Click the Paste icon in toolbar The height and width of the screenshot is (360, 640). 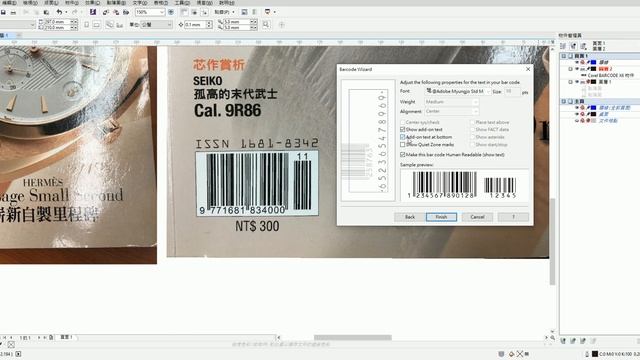tap(46, 12)
